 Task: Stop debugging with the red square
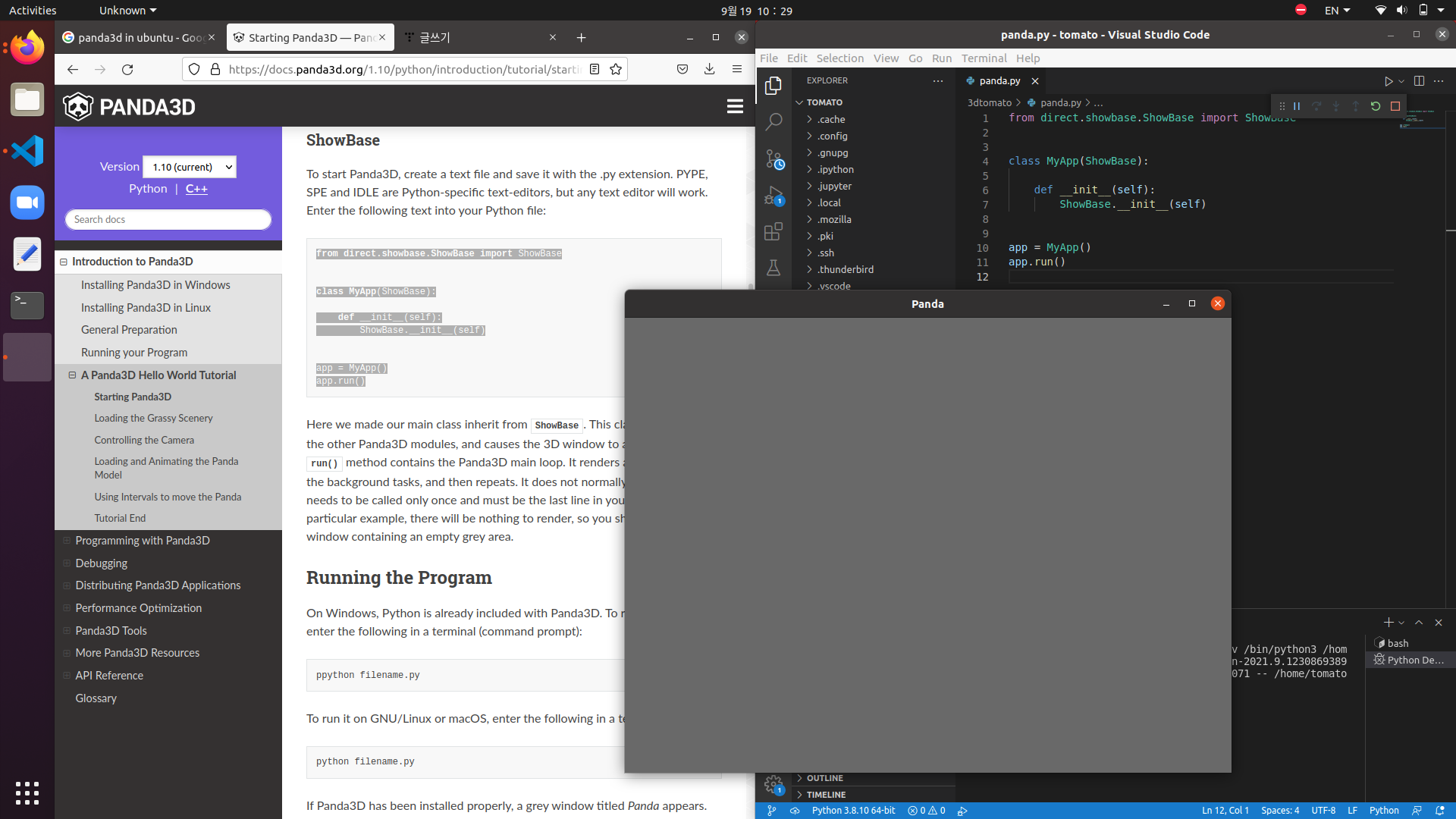pyautogui.click(x=1395, y=106)
